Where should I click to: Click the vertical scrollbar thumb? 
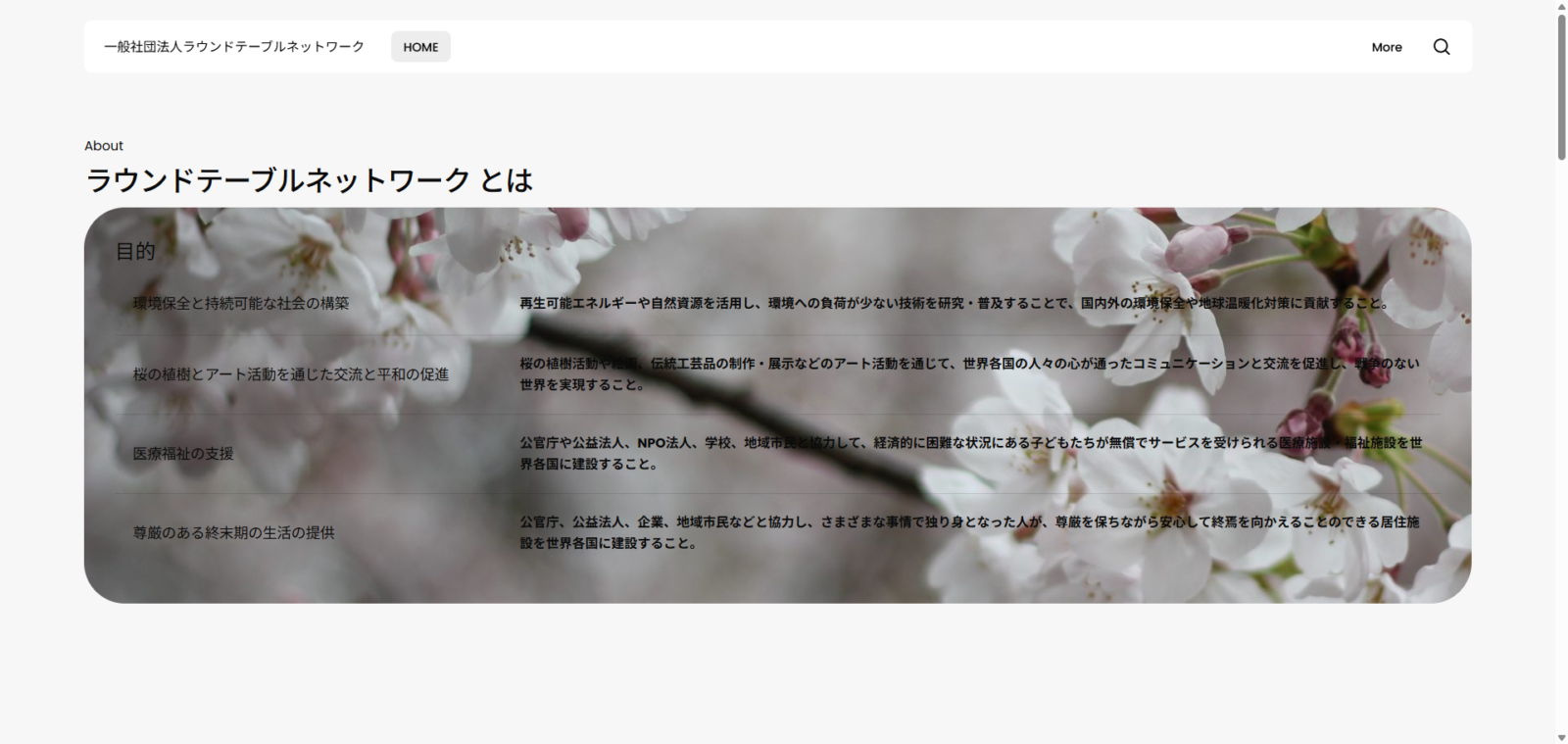(1561, 86)
